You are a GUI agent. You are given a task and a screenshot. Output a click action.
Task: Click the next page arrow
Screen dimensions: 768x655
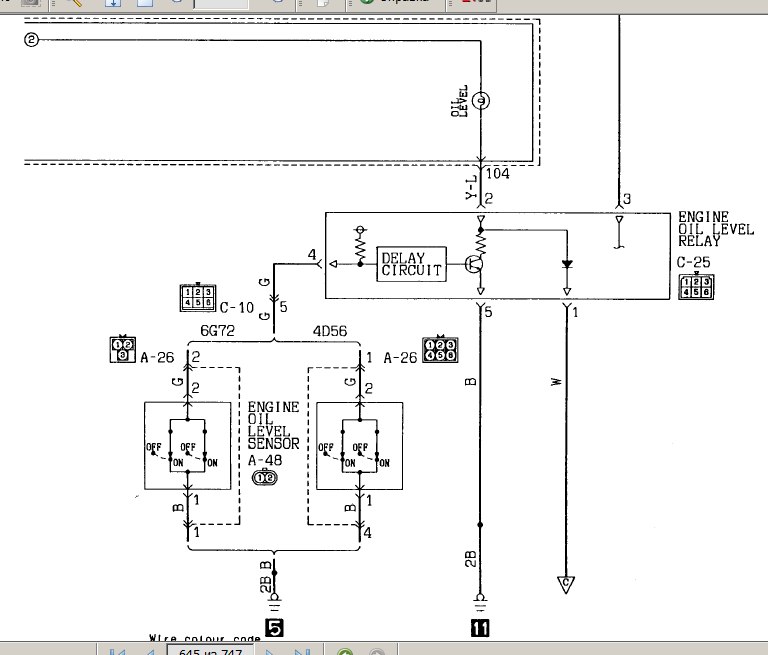coord(270,652)
